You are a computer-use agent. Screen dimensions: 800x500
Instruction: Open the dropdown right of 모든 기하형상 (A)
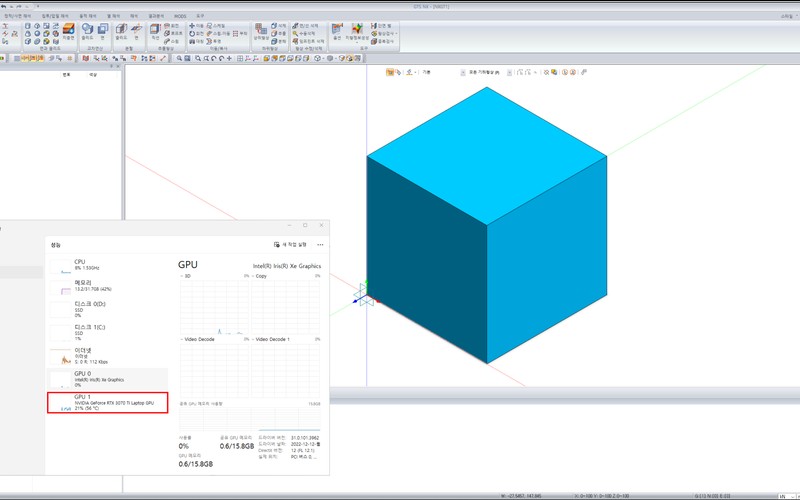tap(509, 72)
